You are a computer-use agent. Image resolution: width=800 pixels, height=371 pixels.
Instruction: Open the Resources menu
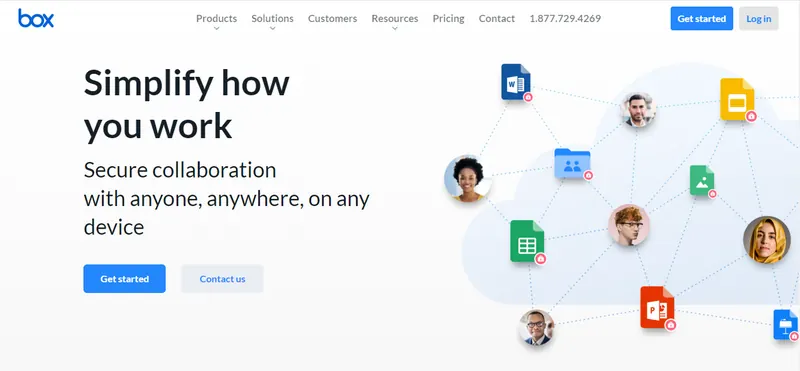click(x=395, y=18)
